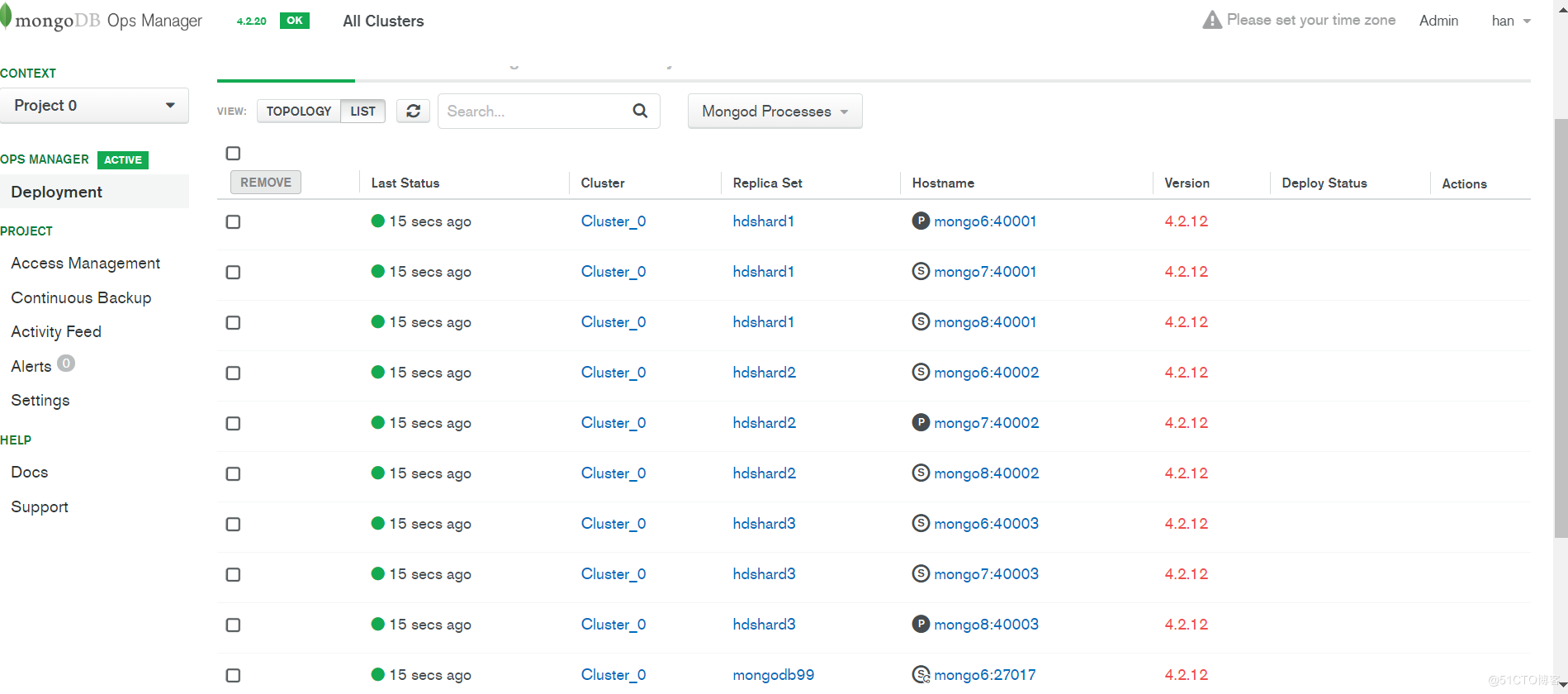This screenshot has height=694, width=1568.
Task: Click primary icon for mongo6:40001
Action: click(921, 221)
